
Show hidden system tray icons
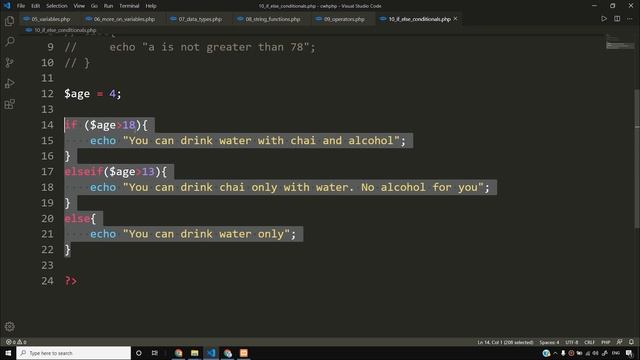pos(555,353)
